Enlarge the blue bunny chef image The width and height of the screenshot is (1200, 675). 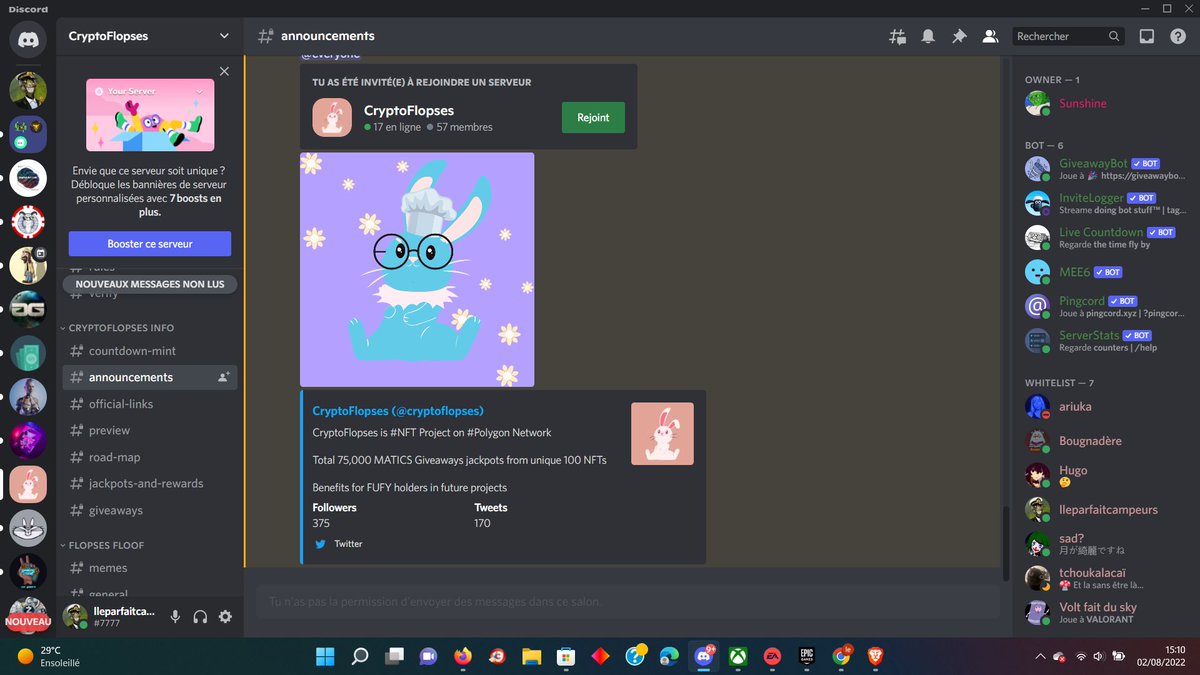[417, 269]
